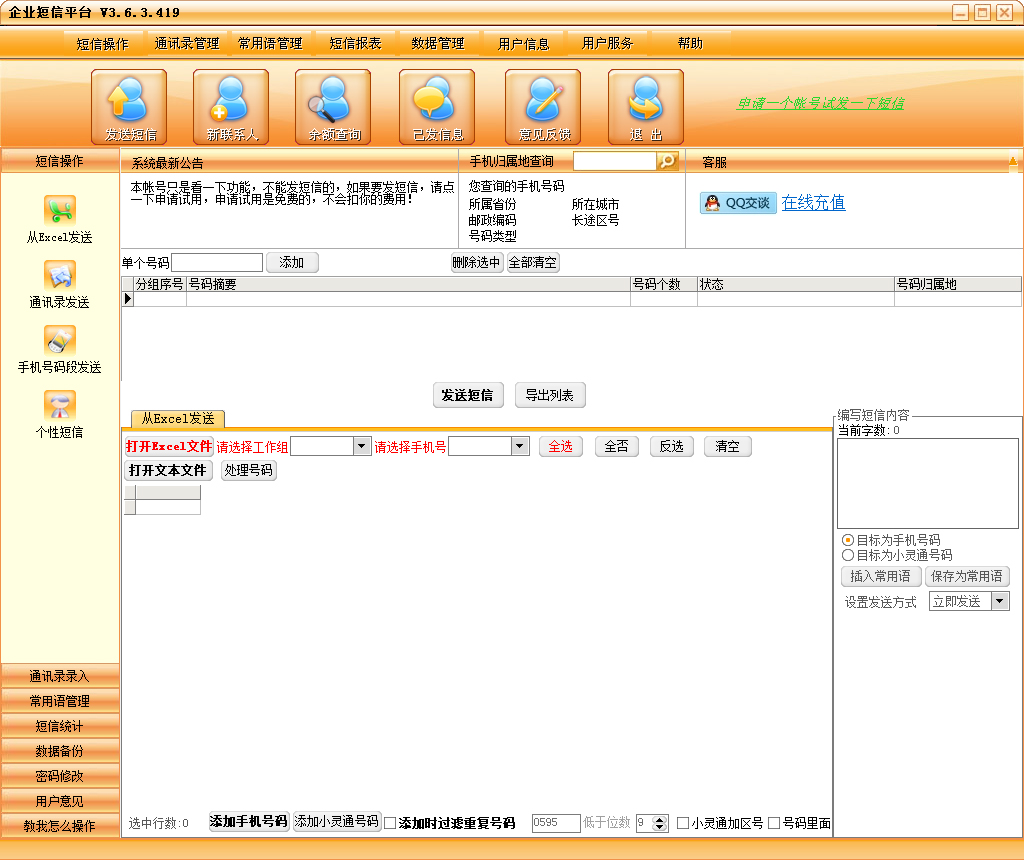The height and width of the screenshot is (860, 1024).
Task: Click the bold 发送短信 button
Action: point(468,395)
